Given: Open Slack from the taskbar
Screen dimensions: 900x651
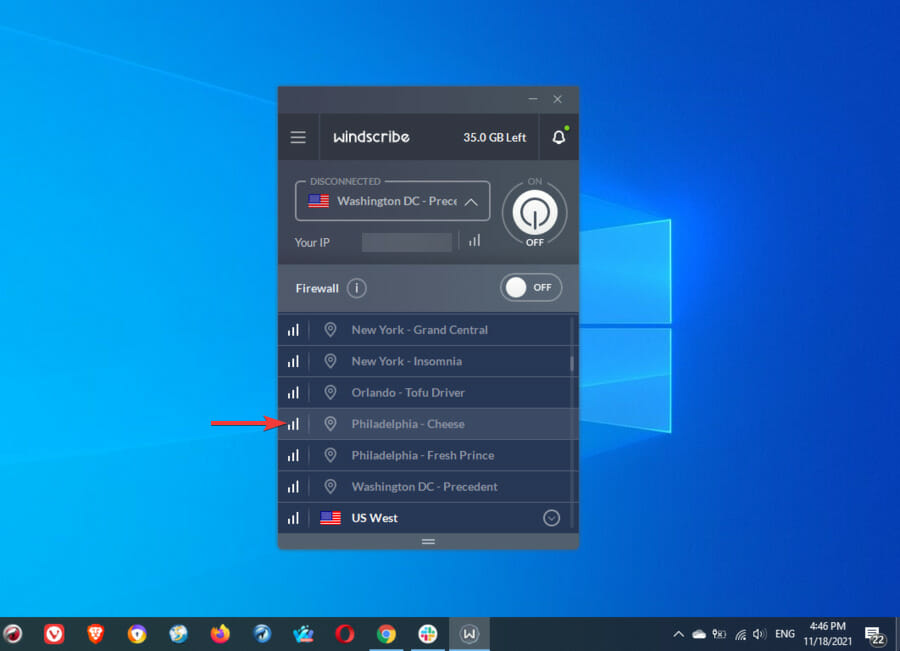Looking at the screenshot, I should pyautogui.click(x=427, y=634).
